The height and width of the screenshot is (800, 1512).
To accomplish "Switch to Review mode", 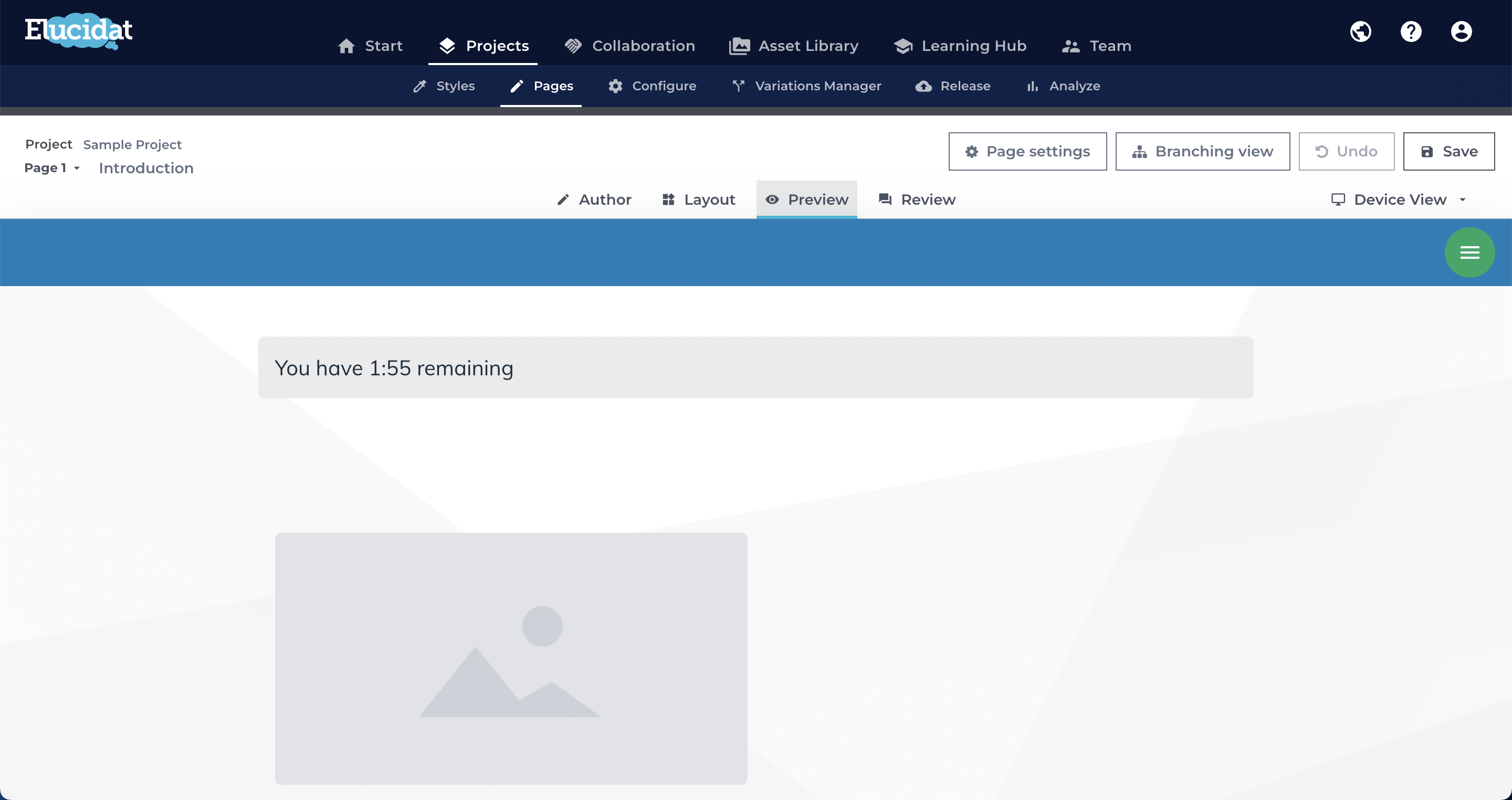I will click(x=917, y=199).
